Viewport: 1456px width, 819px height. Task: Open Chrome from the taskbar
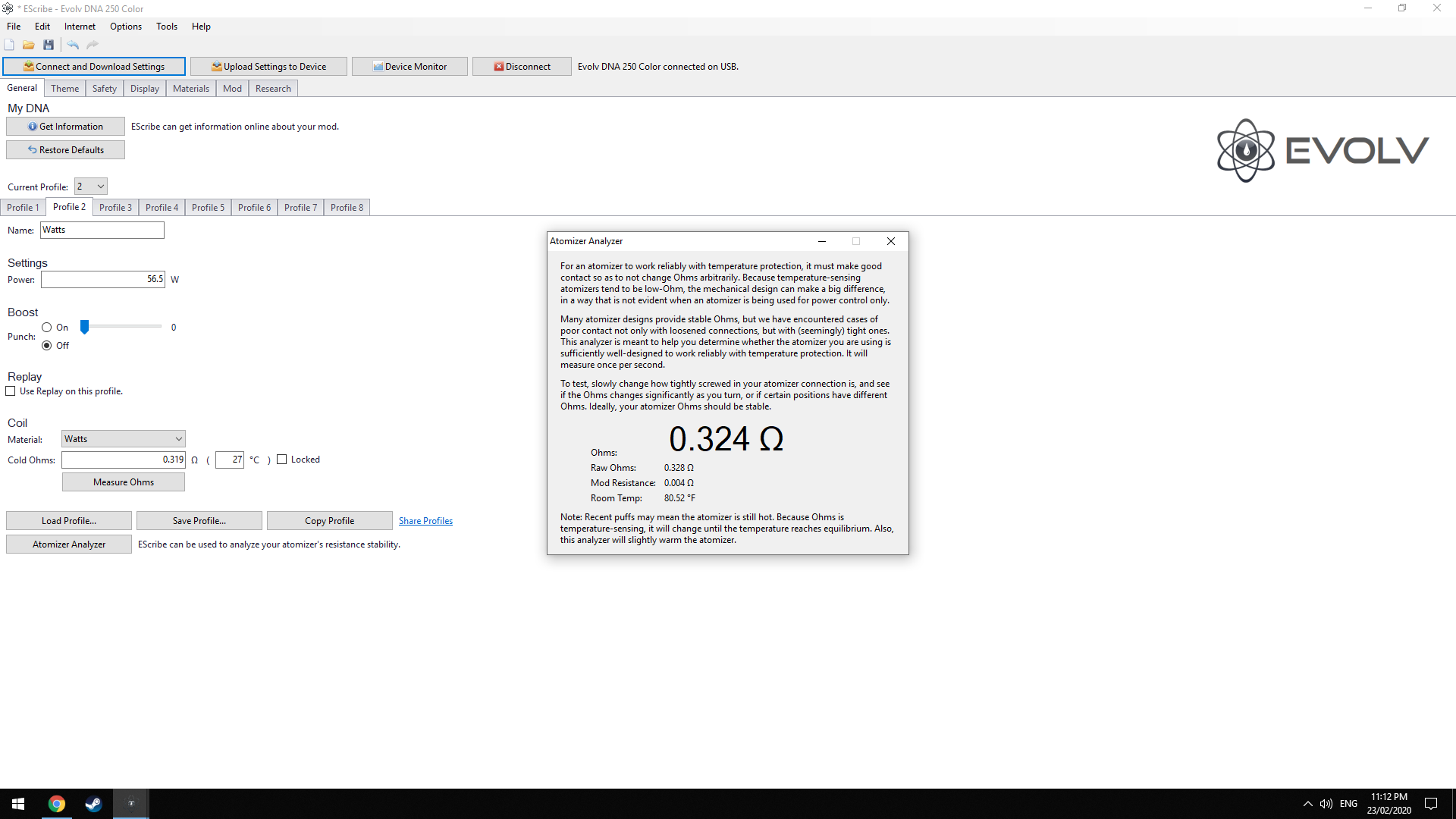tap(57, 804)
